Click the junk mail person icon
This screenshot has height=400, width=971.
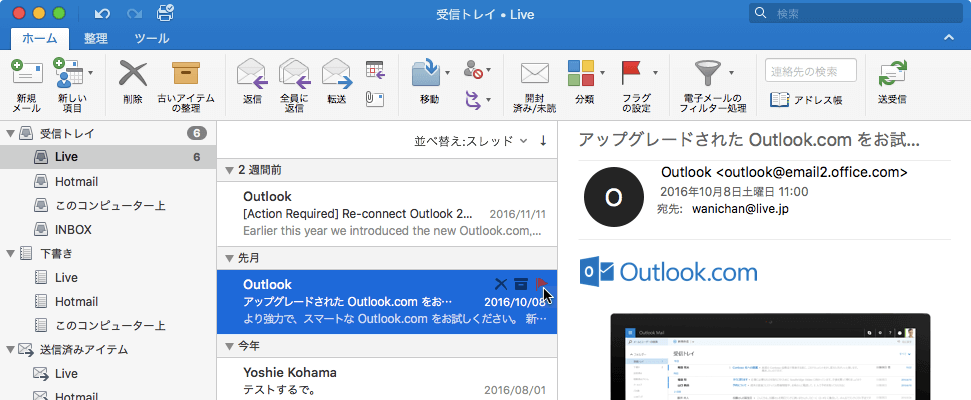pyautogui.click(x=472, y=70)
